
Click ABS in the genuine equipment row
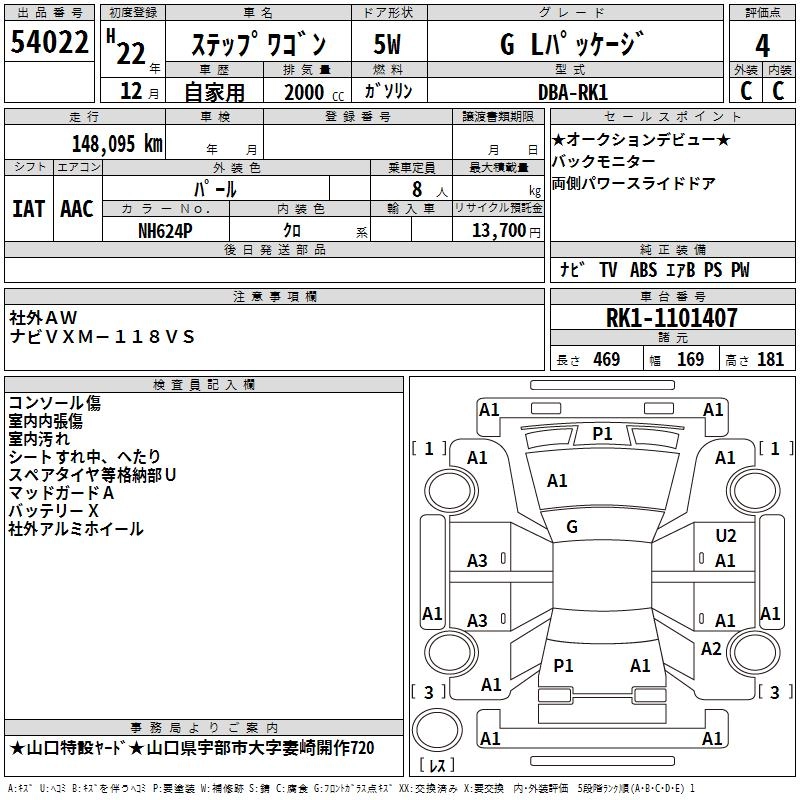(643, 270)
